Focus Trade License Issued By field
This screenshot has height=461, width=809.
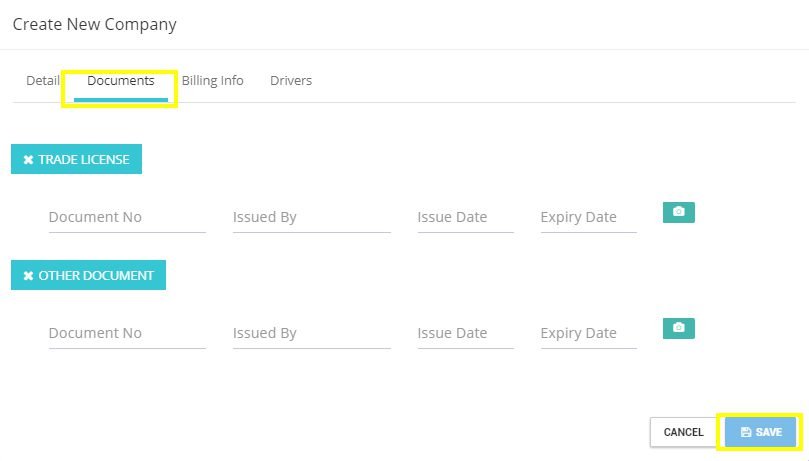click(312, 218)
